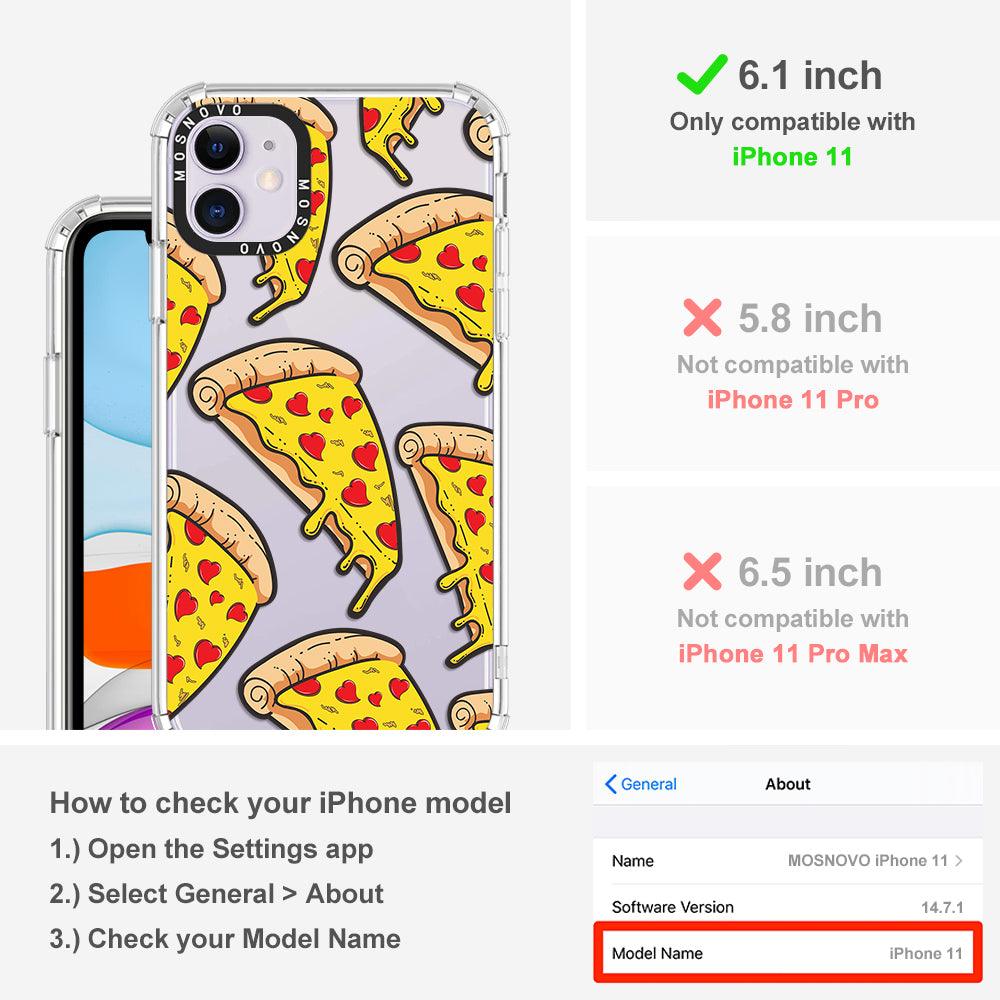
Task: Click the camera flash on the phone
Action: pyautogui.click(x=269, y=180)
